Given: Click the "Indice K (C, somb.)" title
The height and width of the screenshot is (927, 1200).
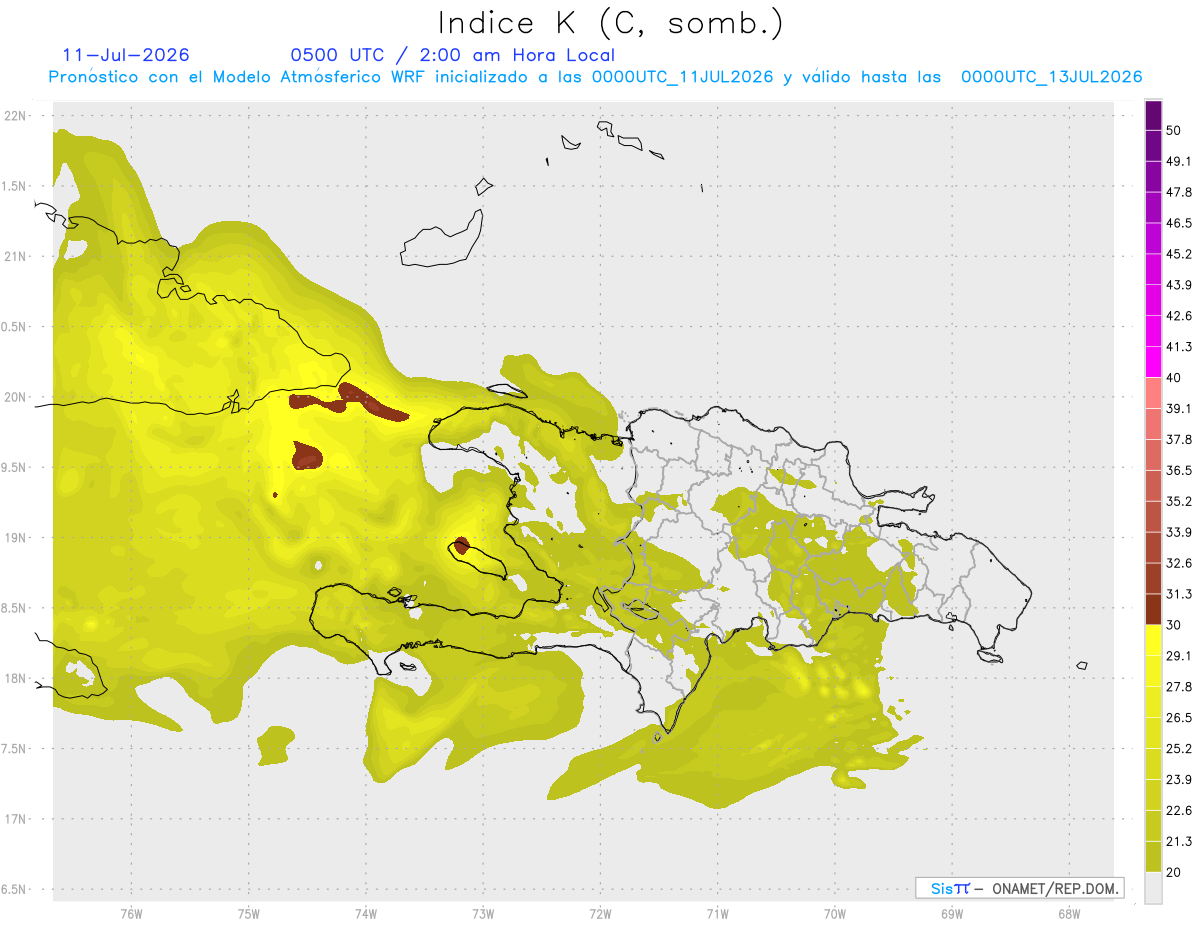Looking at the screenshot, I should [611, 23].
